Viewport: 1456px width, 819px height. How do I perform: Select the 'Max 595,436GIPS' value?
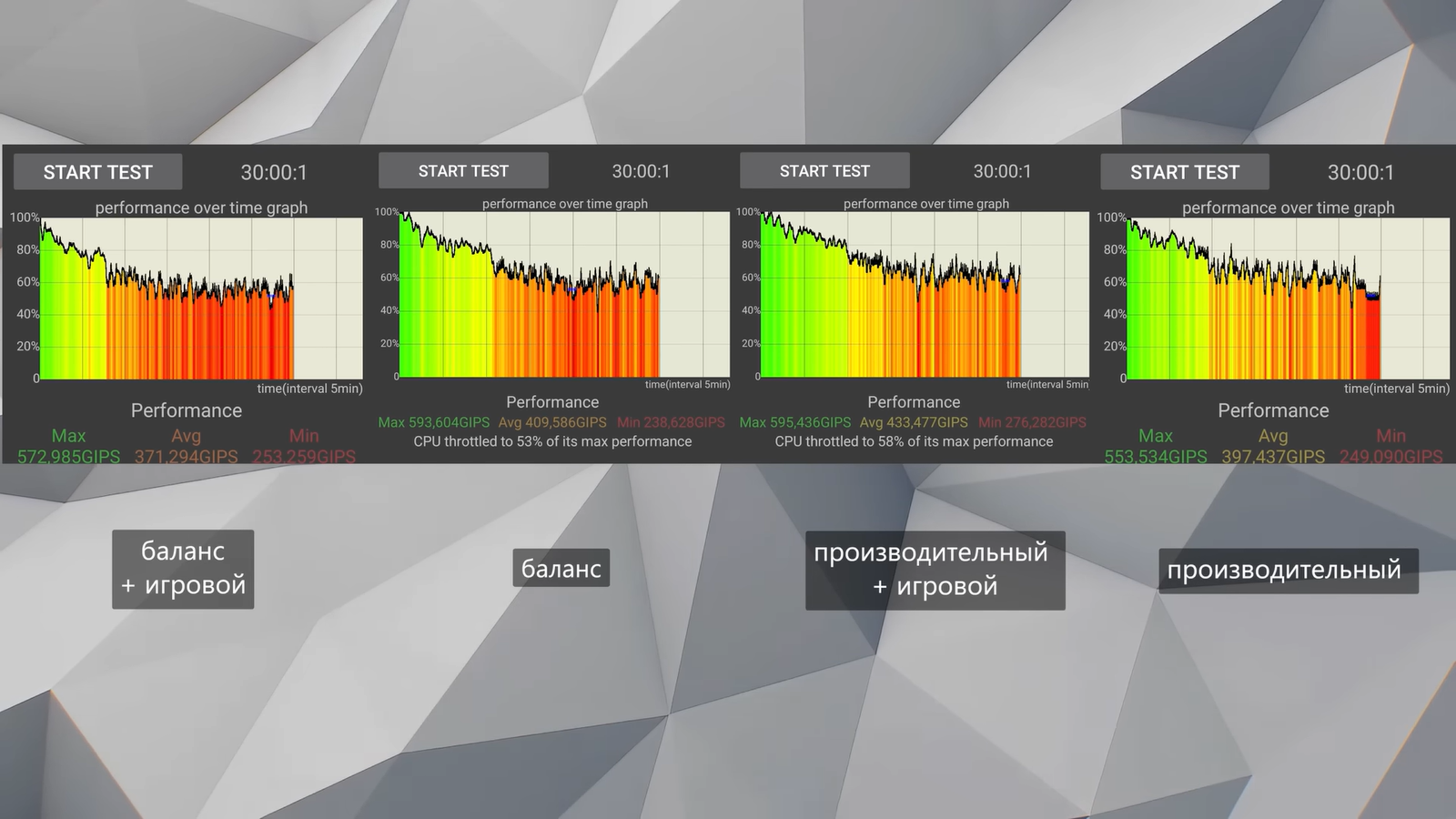pos(794,422)
